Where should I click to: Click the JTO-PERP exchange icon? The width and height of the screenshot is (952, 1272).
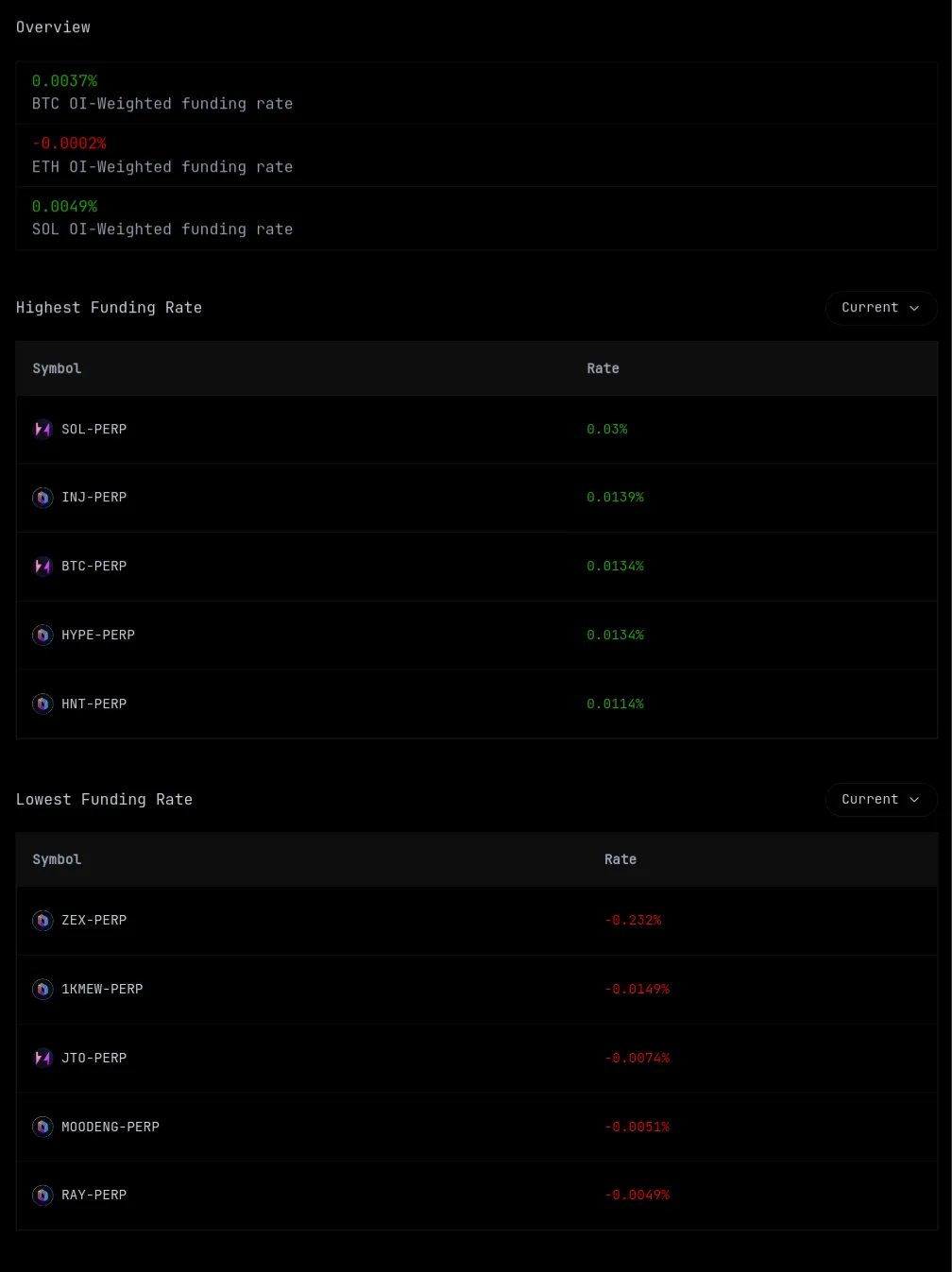pyautogui.click(x=42, y=1059)
